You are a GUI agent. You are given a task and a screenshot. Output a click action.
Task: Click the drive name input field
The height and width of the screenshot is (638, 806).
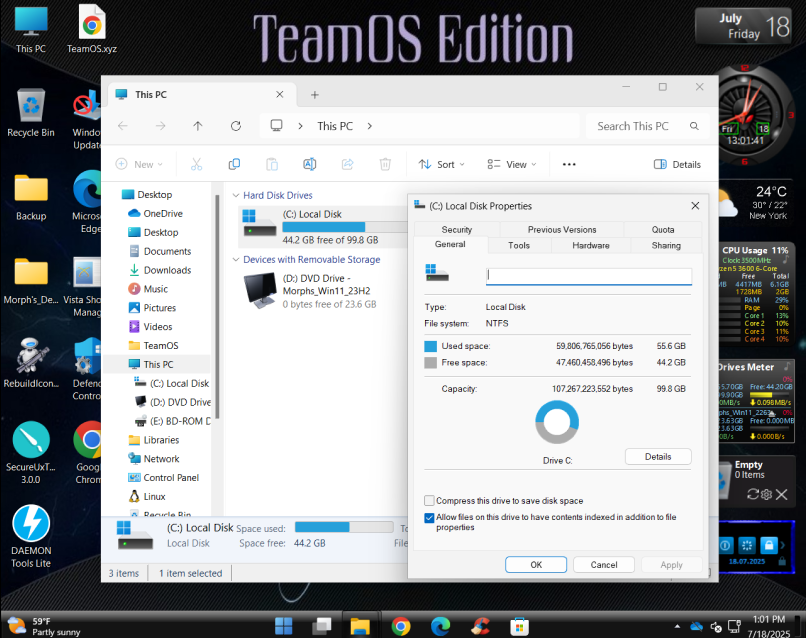point(589,276)
